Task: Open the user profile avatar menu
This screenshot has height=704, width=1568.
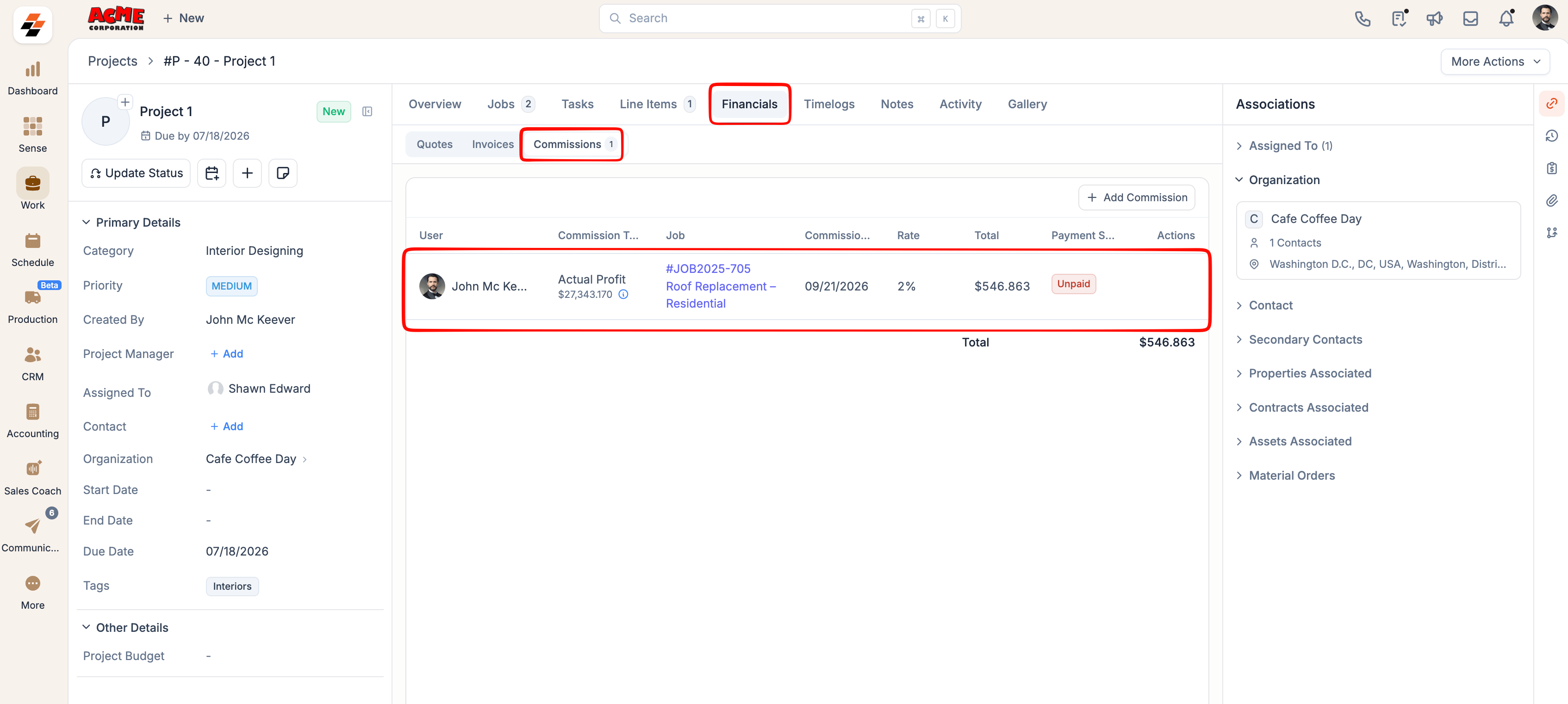Action: coord(1544,18)
